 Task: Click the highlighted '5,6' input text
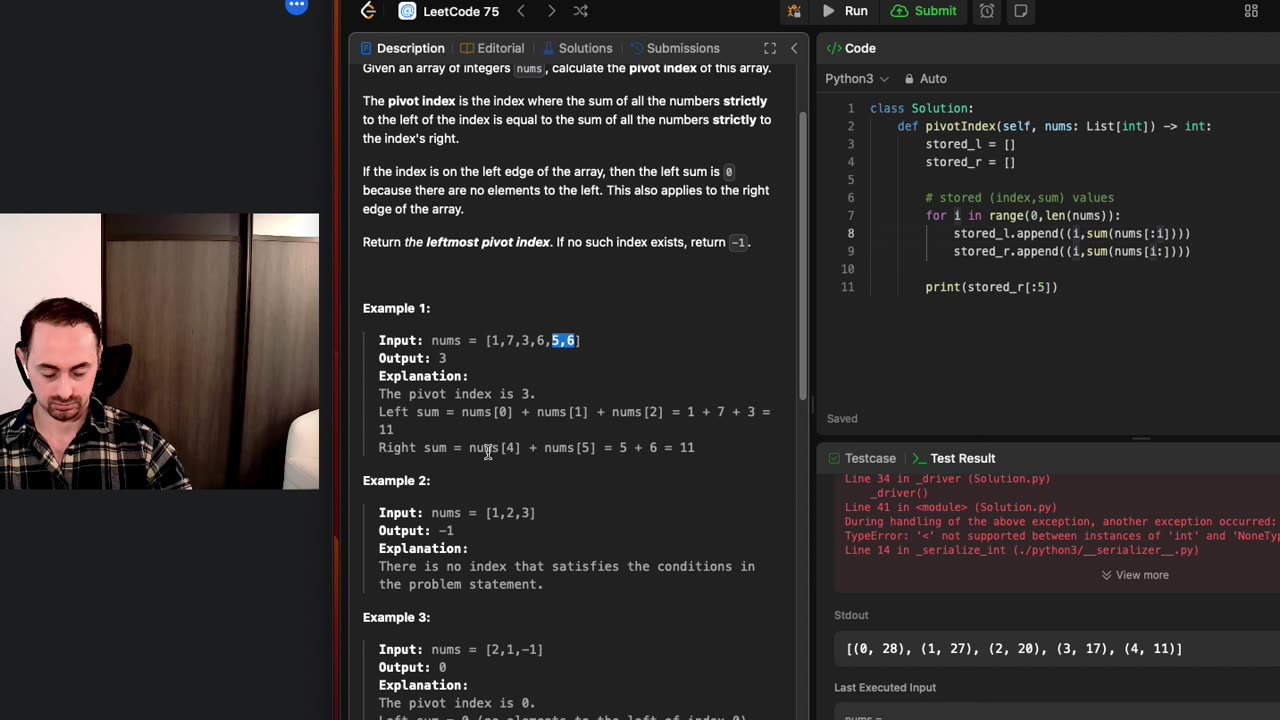pyautogui.click(x=563, y=341)
